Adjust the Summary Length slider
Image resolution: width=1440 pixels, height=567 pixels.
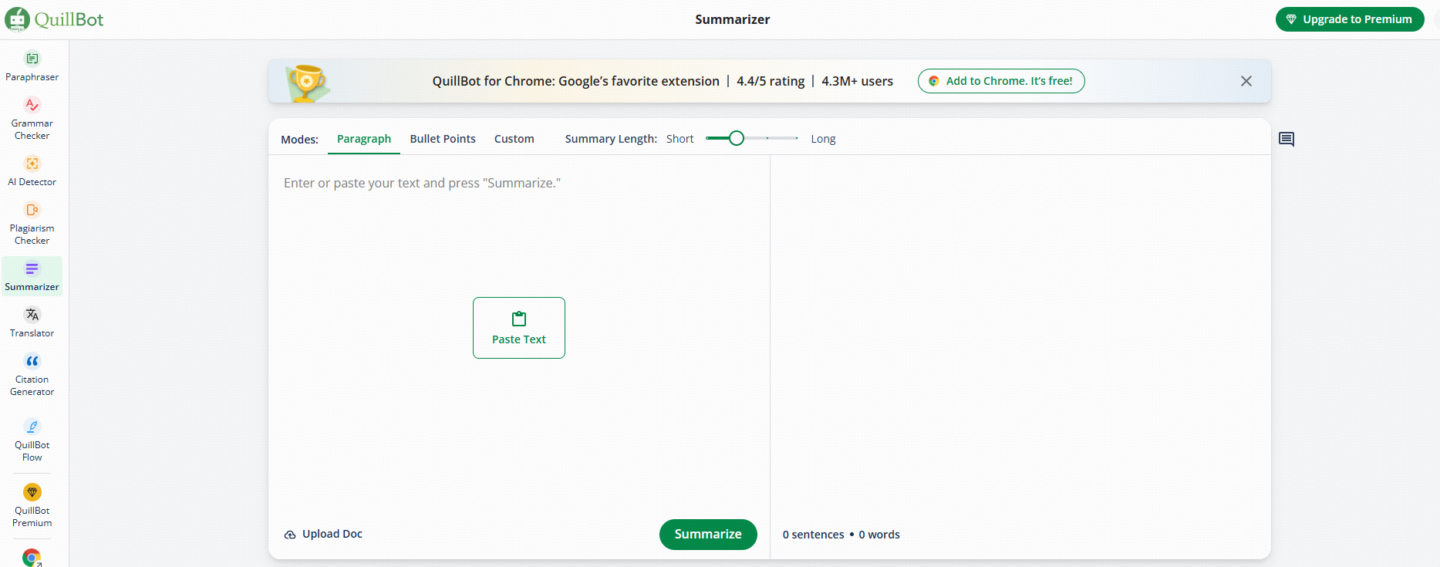tap(752, 138)
